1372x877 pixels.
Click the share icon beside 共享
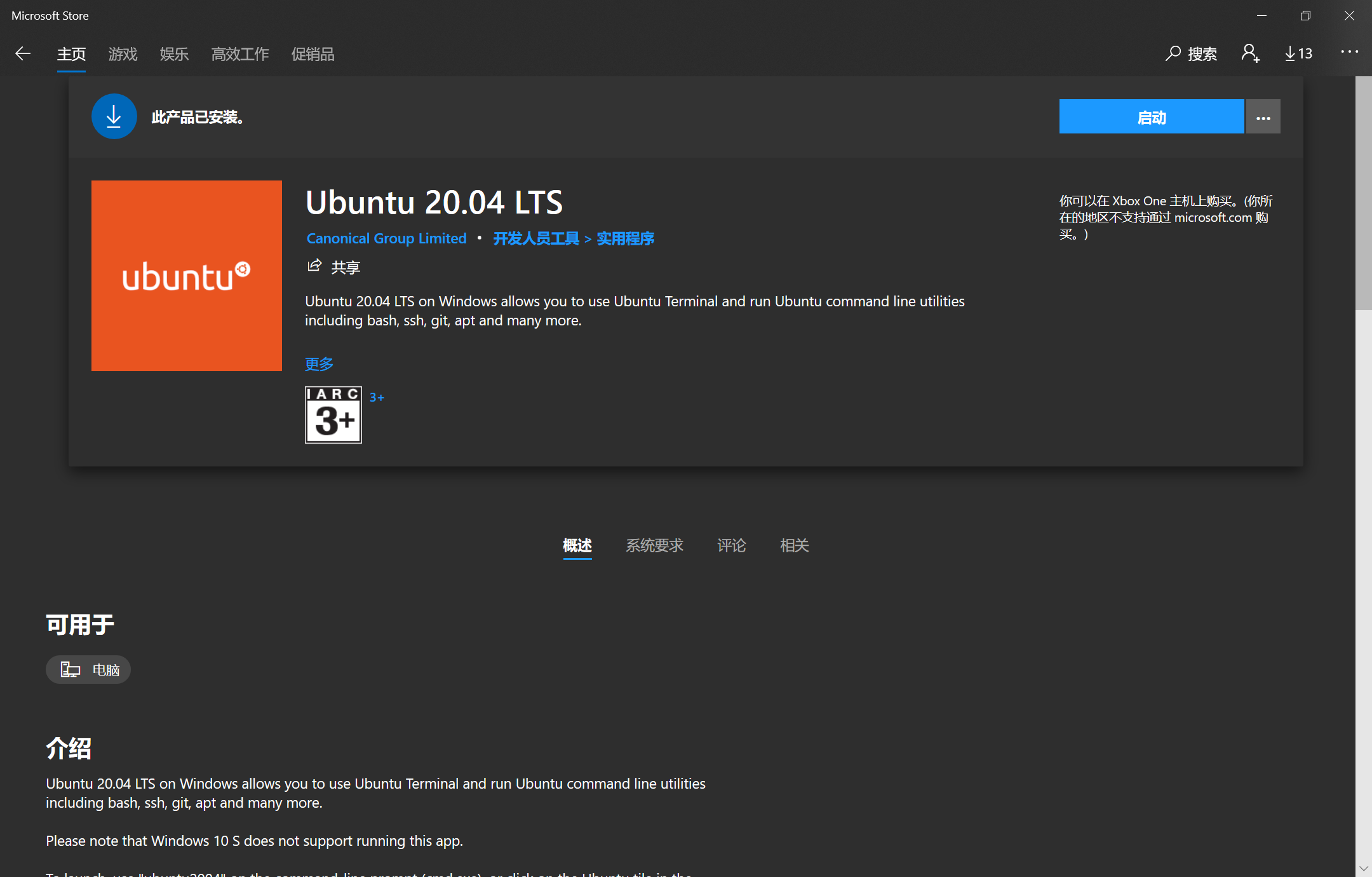314,266
